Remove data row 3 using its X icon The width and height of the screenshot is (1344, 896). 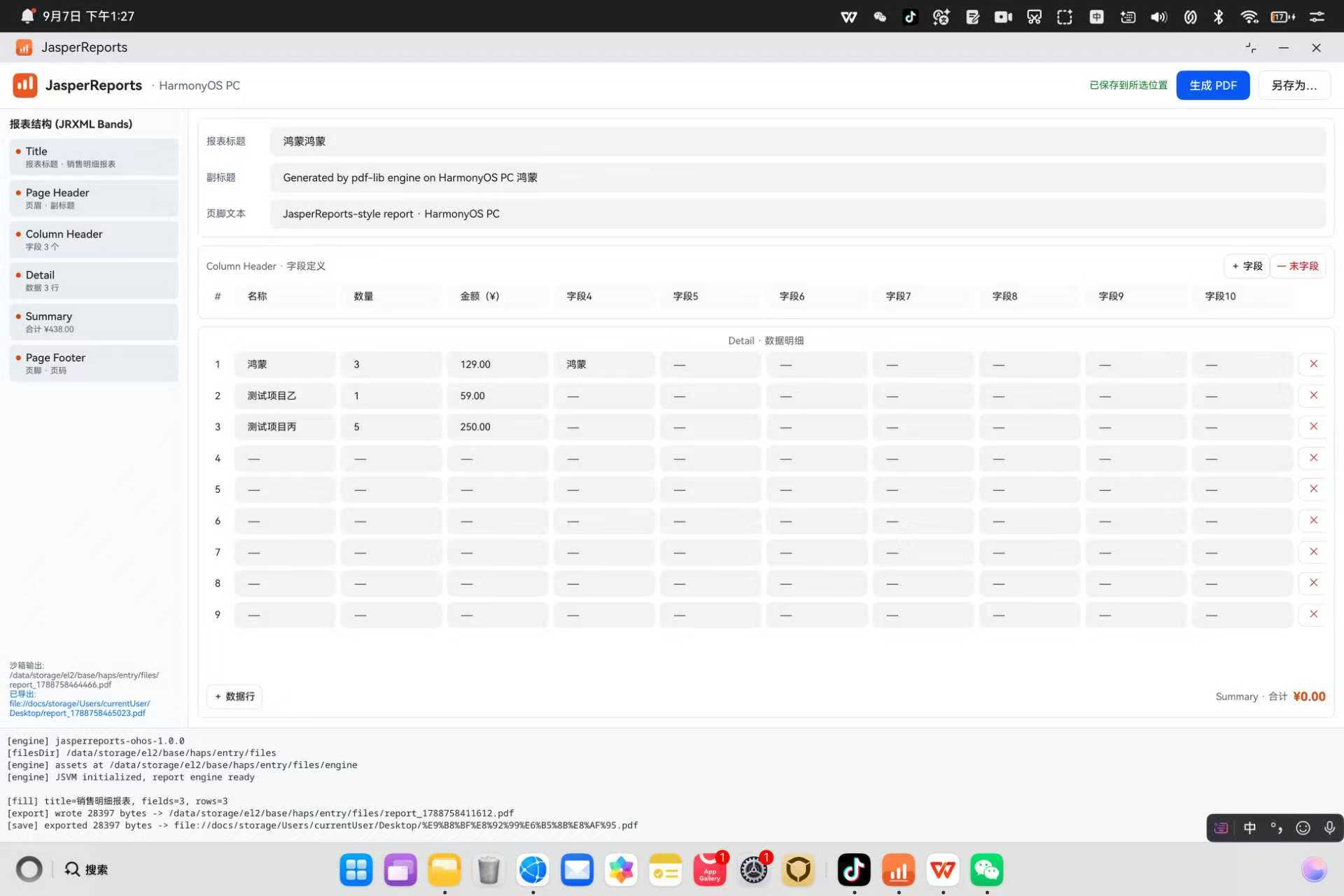[1313, 426]
